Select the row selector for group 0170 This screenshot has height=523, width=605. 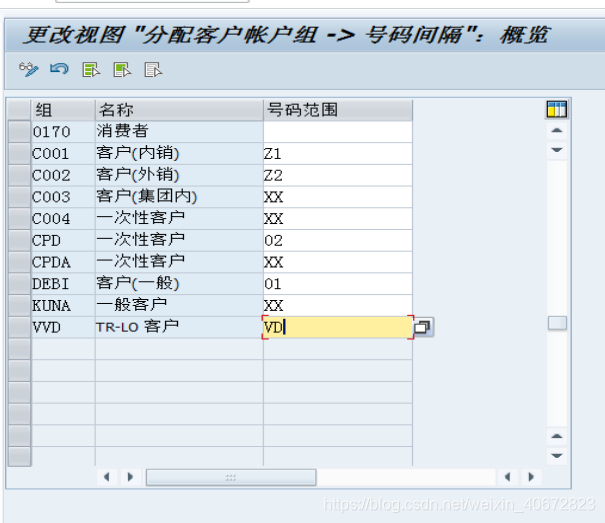[19, 132]
